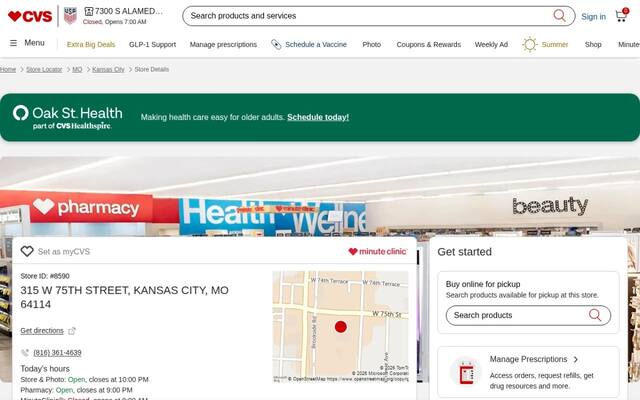Click the Oak St. Health logo

click(68, 117)
